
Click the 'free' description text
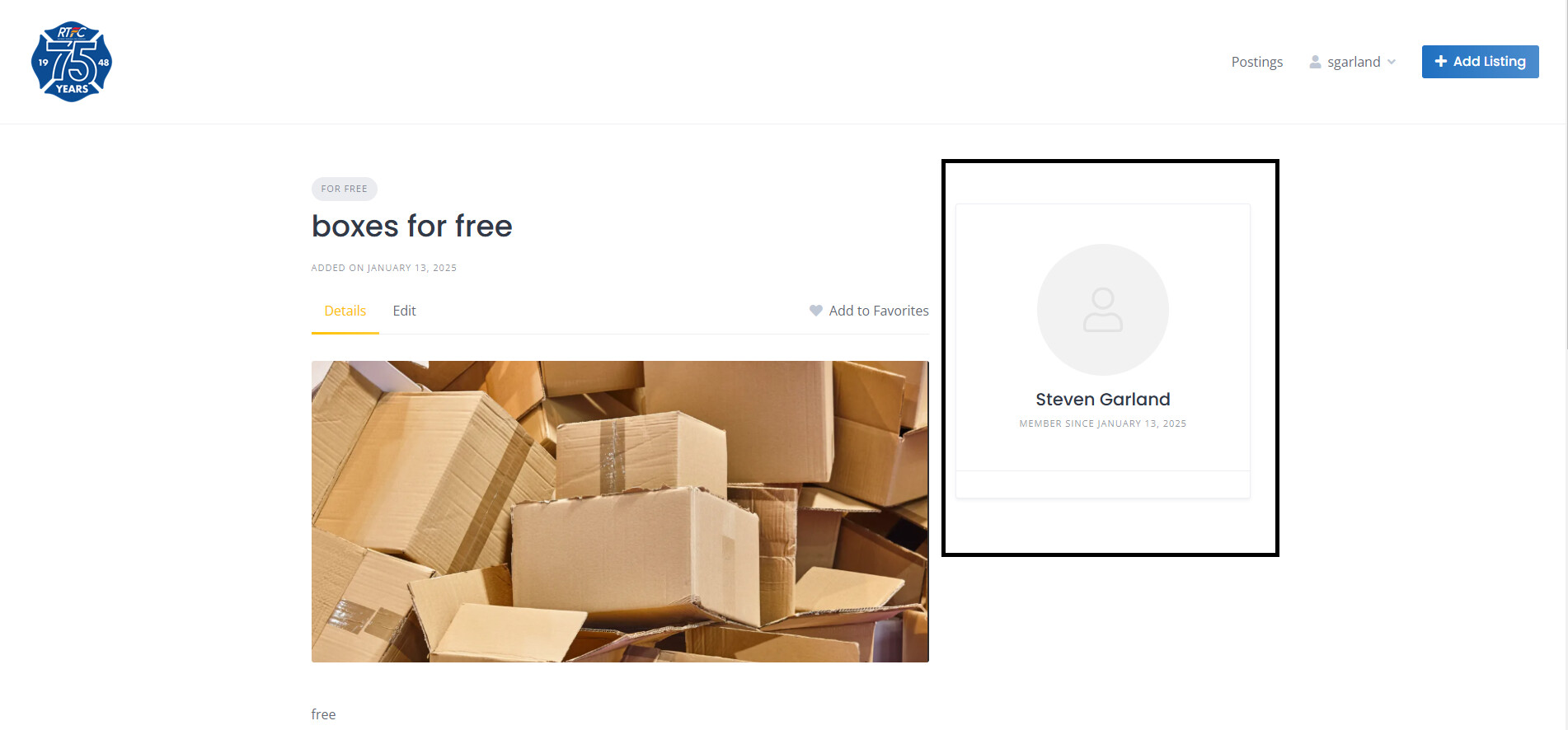click(x=323, y=714)
